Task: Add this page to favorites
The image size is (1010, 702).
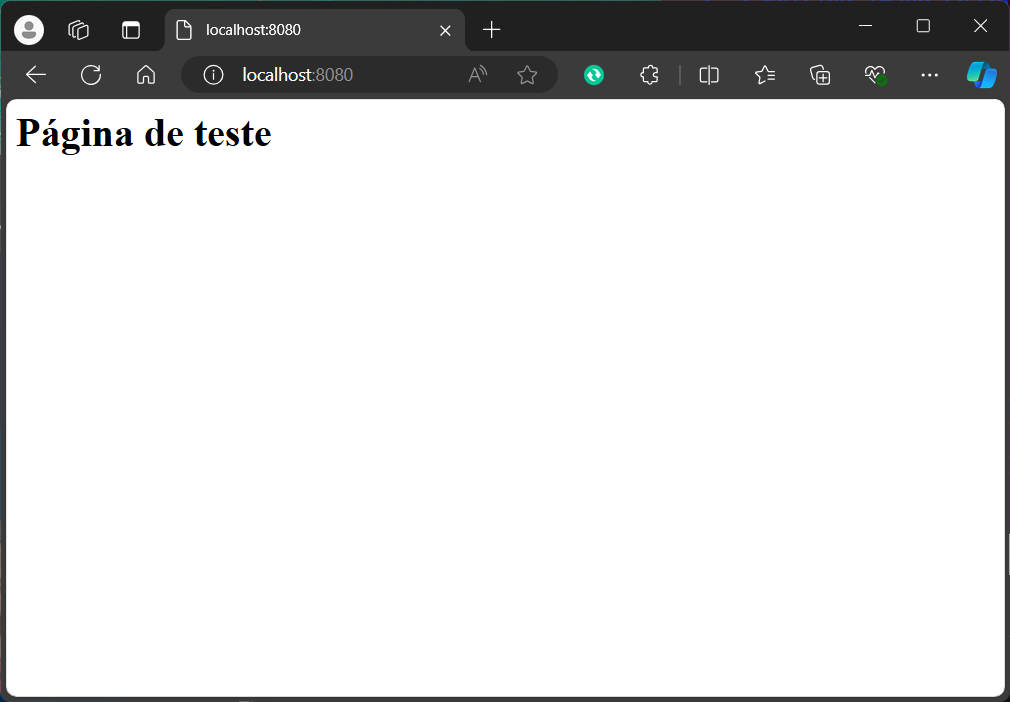Action: click(x=527, y=75)
